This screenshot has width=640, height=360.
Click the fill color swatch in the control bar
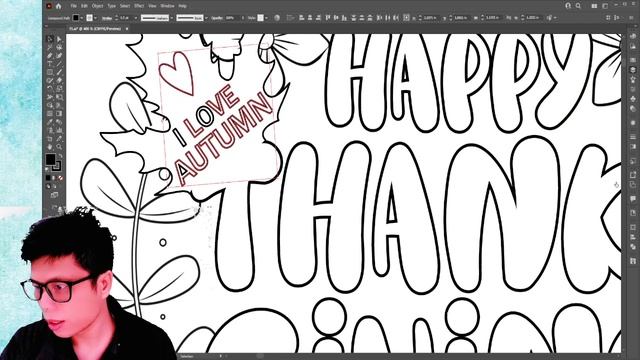point(76,18)
